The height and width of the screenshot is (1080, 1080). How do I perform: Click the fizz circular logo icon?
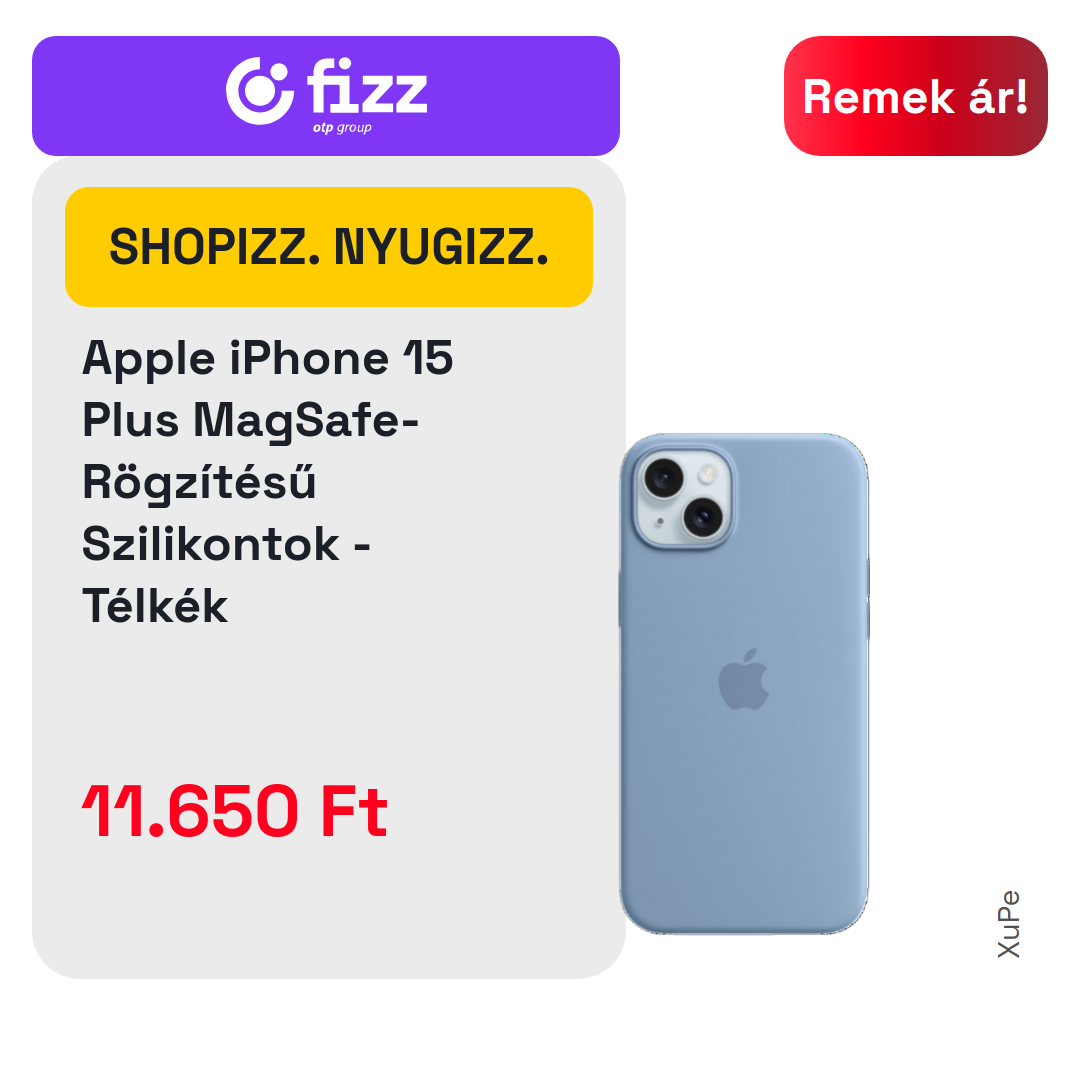tap(260, 91)
